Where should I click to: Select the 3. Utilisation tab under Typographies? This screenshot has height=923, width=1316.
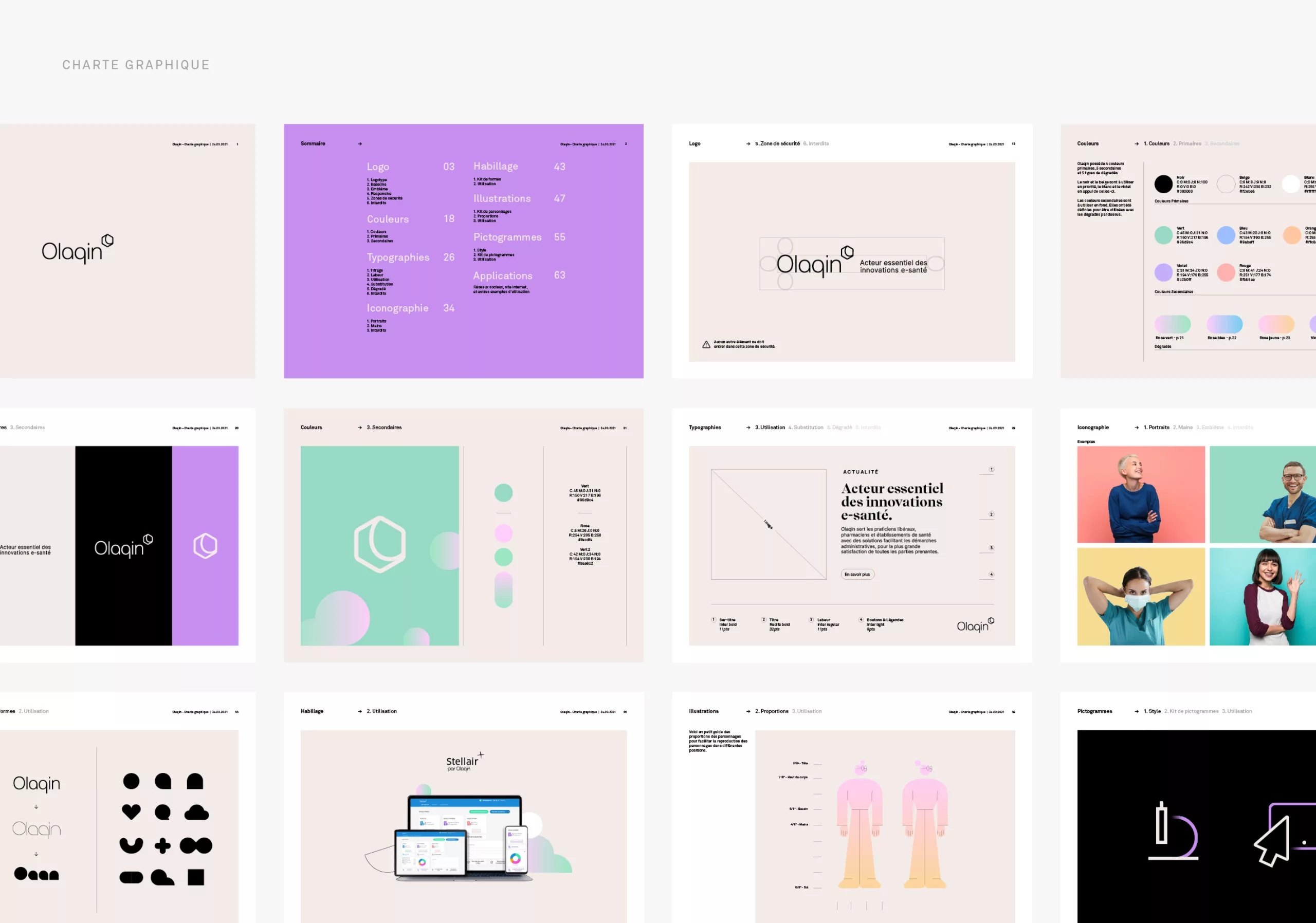coord(770,428)
